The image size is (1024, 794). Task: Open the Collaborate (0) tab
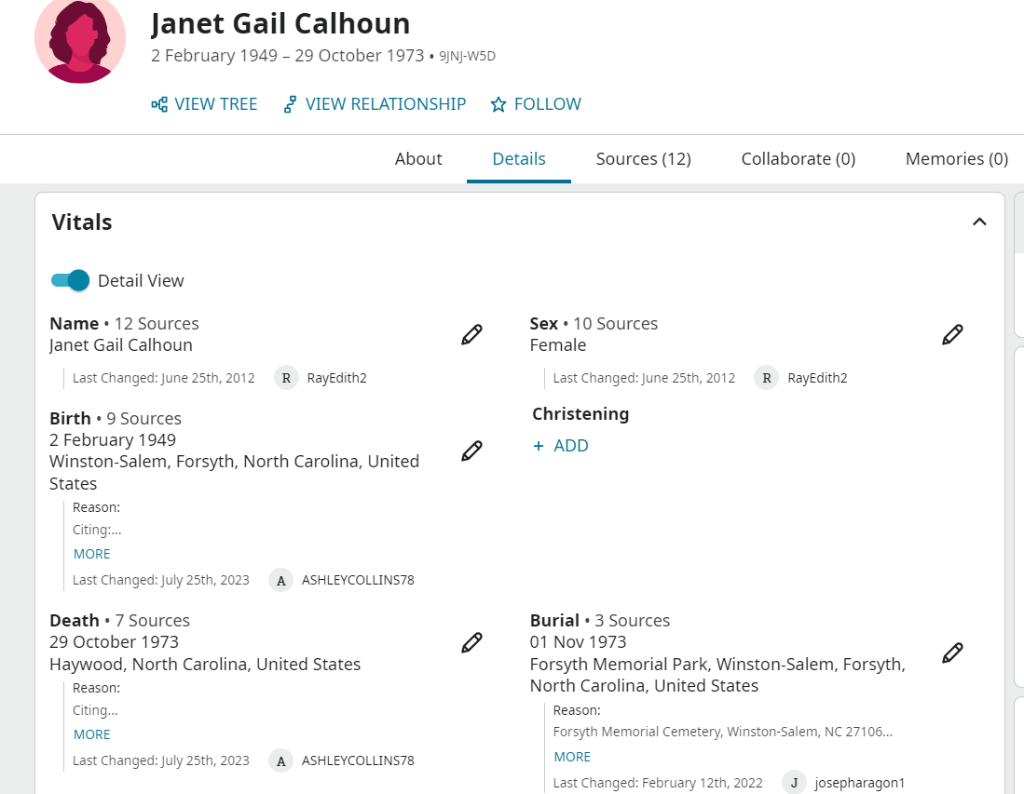798,159
